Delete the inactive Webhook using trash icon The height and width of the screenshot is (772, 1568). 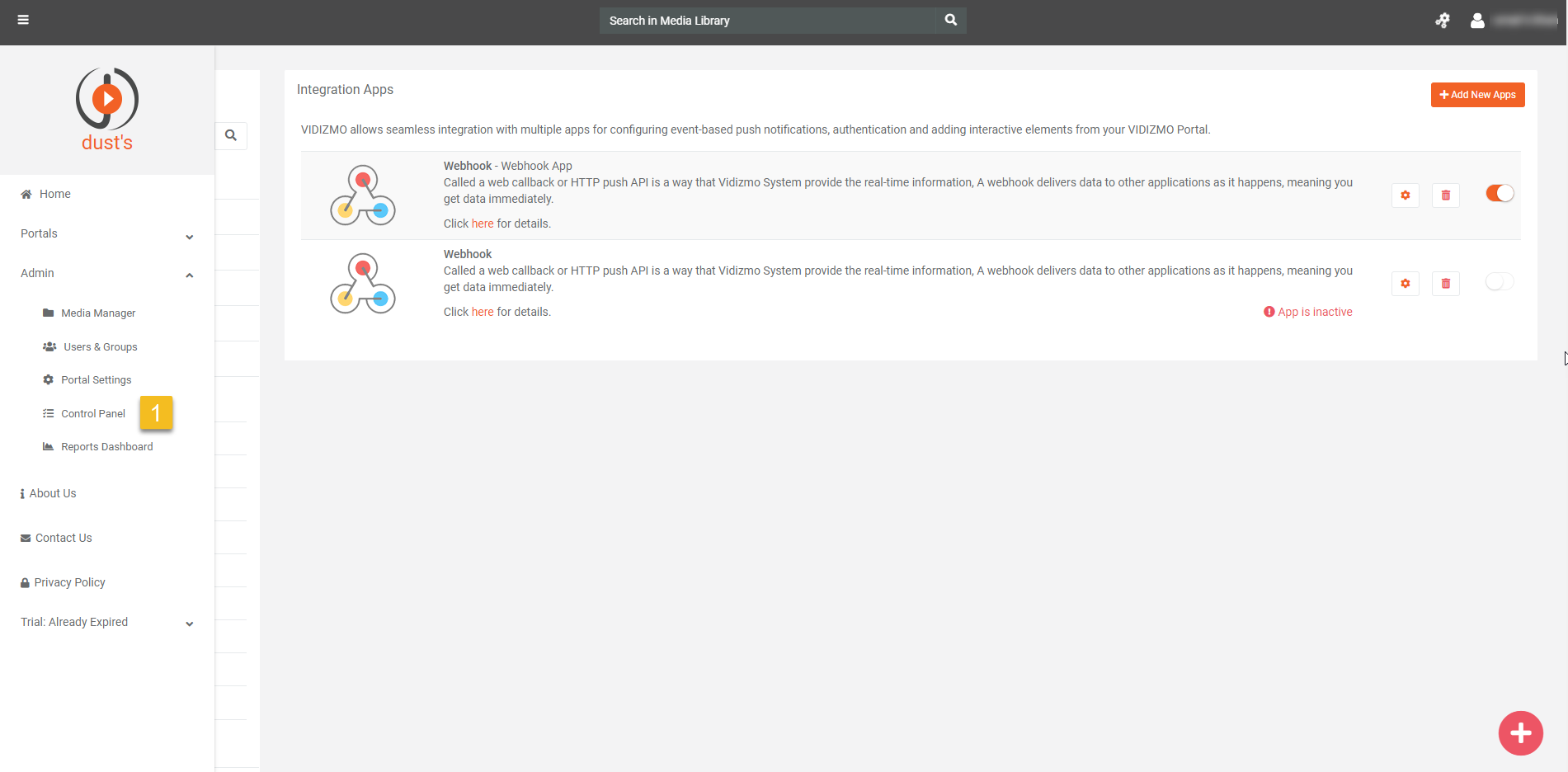(1445, 284)
